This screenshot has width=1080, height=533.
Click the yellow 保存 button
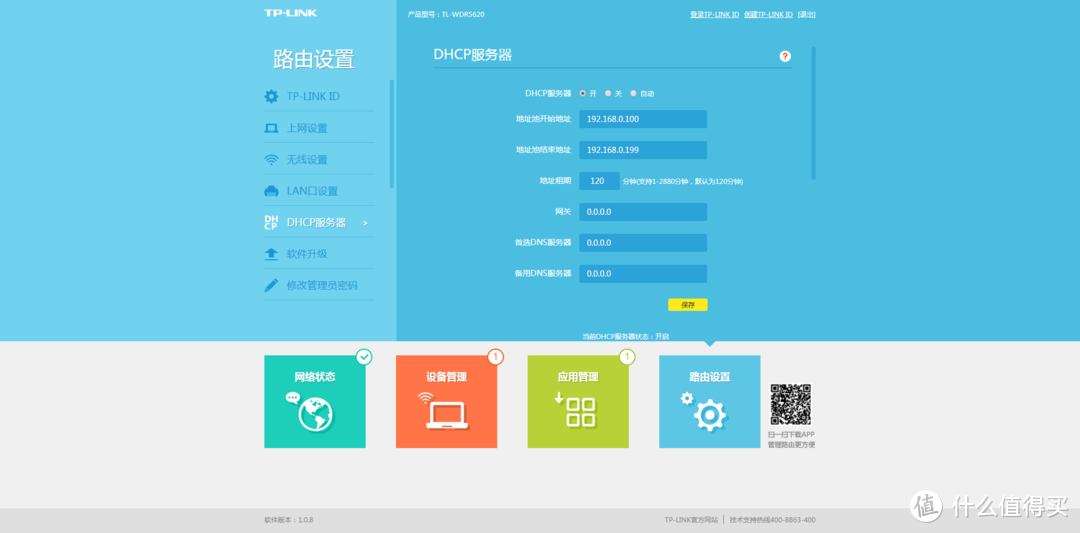click(687, 304)
